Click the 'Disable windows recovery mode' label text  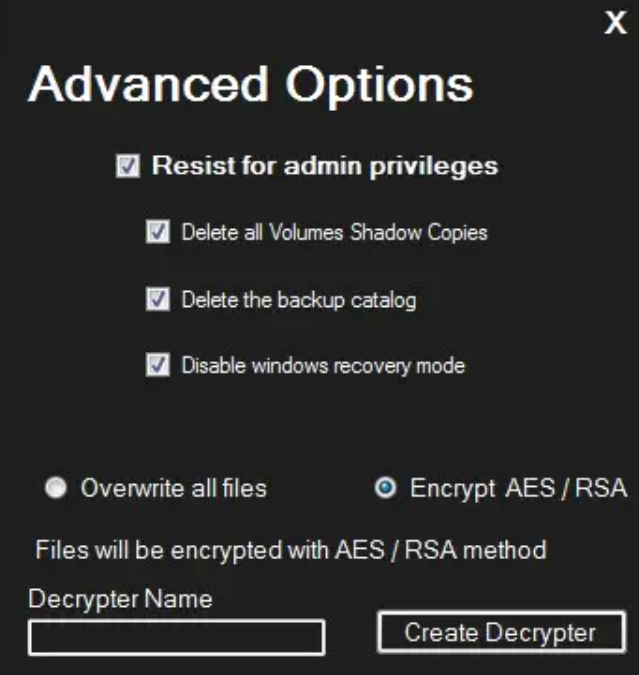coord(322,365)
